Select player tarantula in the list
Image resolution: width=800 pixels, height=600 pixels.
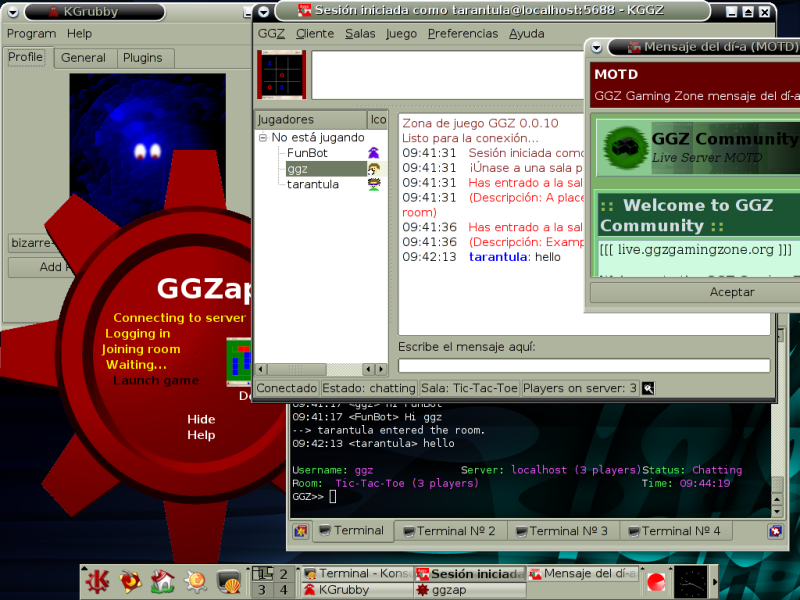pyautogui.click(x=313, y=184)
